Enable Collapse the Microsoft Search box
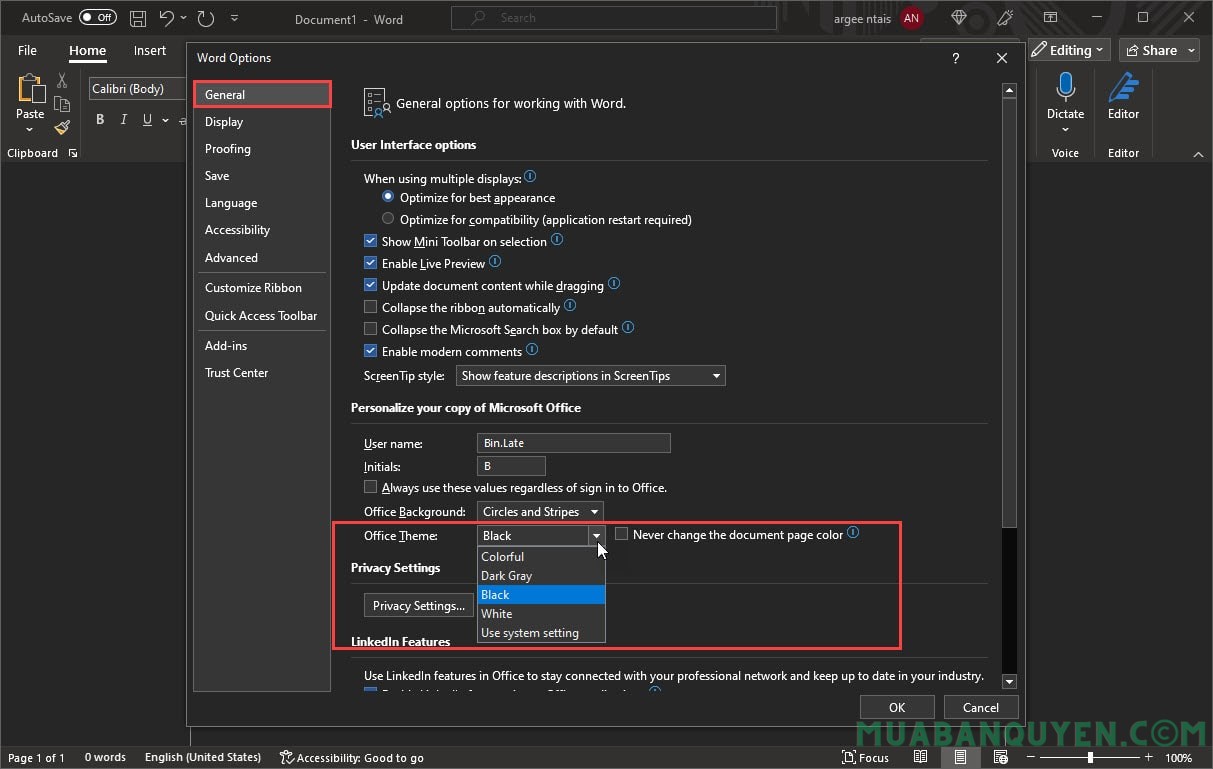The height and width of the screenshot is (769, 1213). coord(371,329)
